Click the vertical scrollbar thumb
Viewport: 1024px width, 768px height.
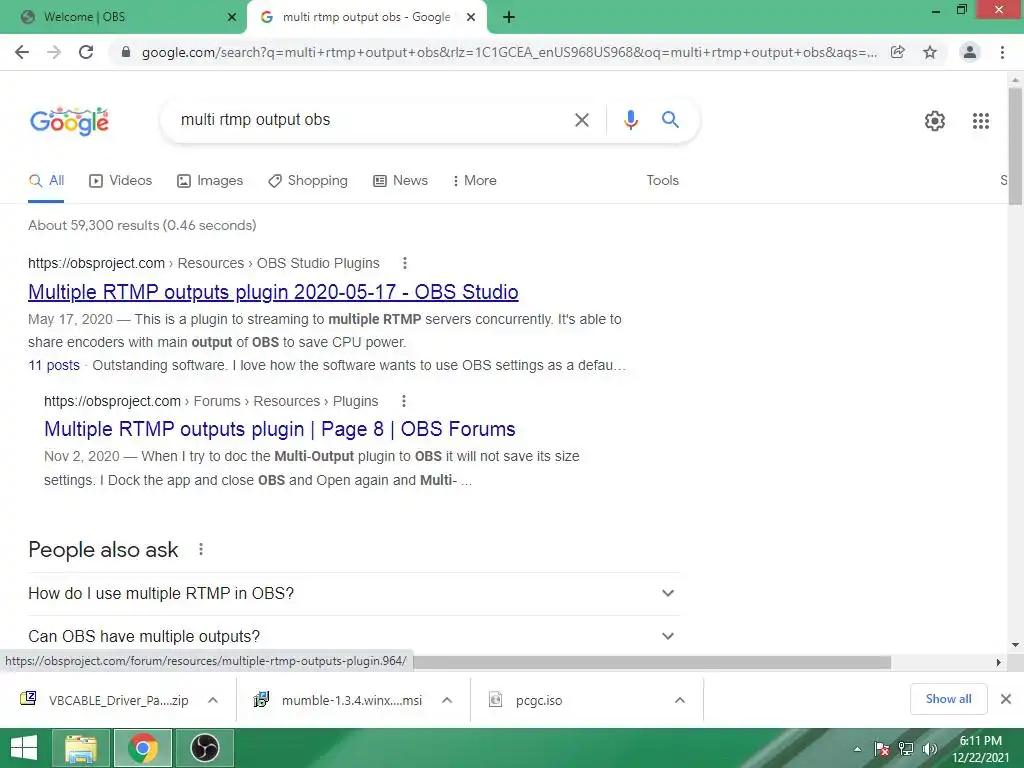click(x=1015, y=146)
